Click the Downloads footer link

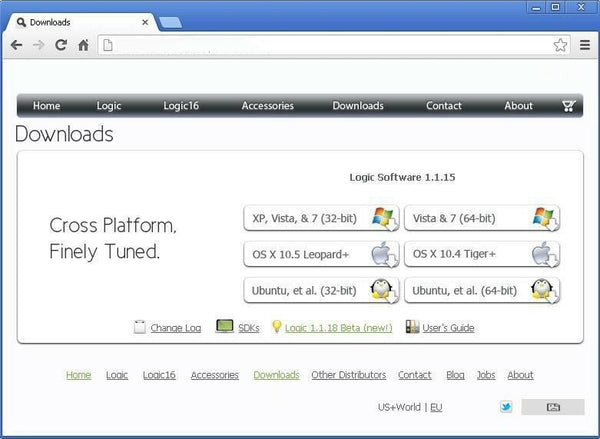click(276, 375)
